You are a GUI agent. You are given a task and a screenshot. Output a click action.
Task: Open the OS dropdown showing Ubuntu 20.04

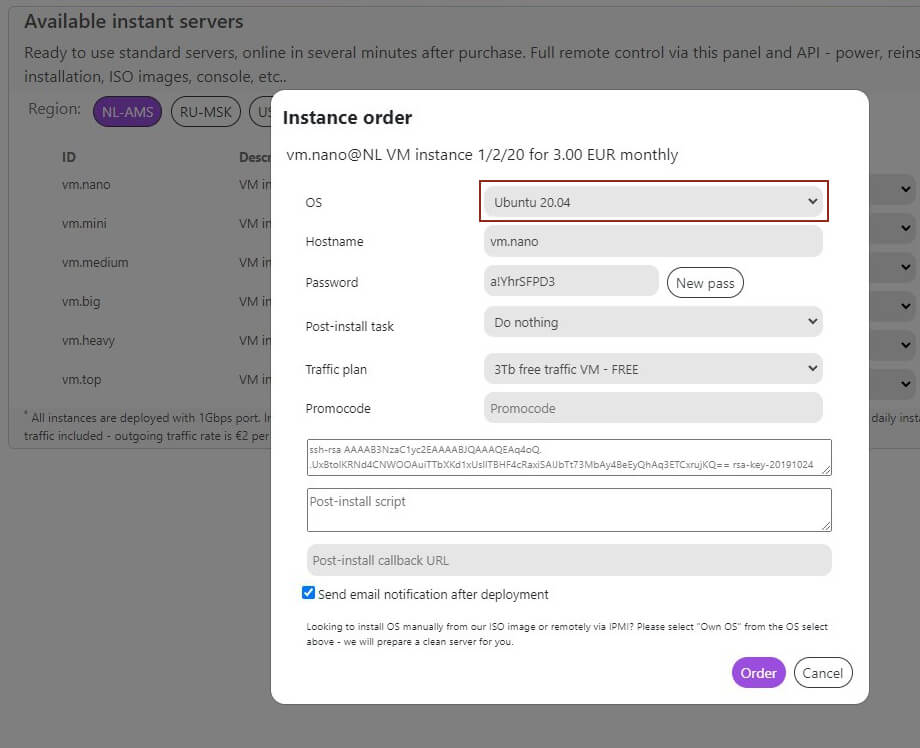point(654,202)
